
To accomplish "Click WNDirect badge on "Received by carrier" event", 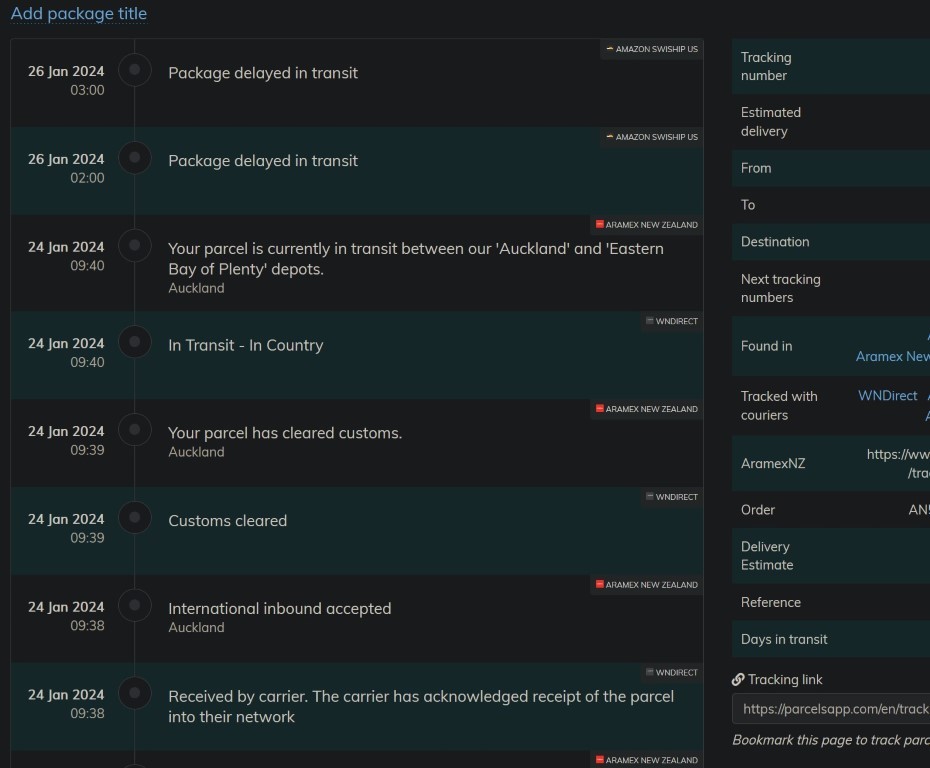I will point(672,673).
